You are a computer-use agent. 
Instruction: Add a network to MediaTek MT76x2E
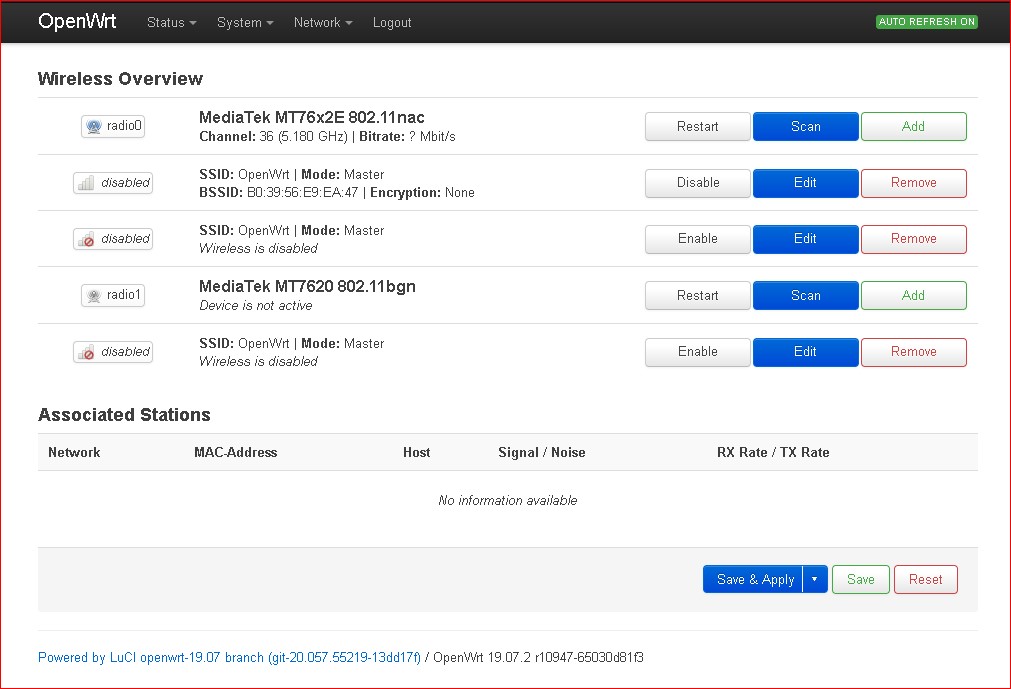click(913, 127)
